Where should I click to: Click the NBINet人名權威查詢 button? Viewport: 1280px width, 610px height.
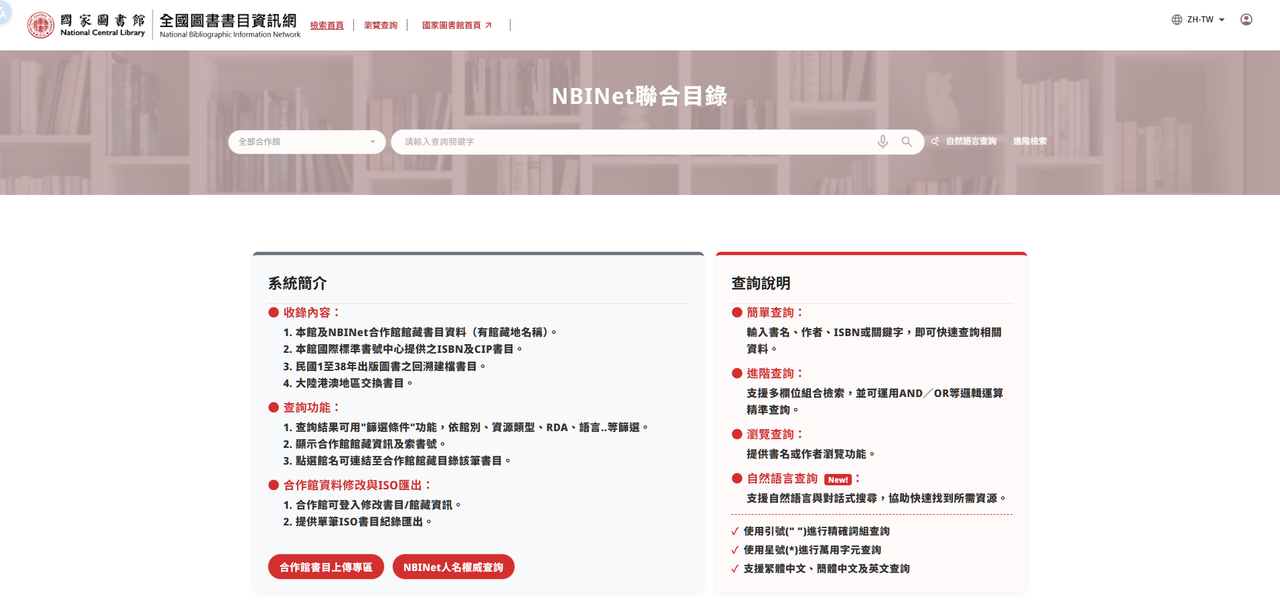pos(453,567)
